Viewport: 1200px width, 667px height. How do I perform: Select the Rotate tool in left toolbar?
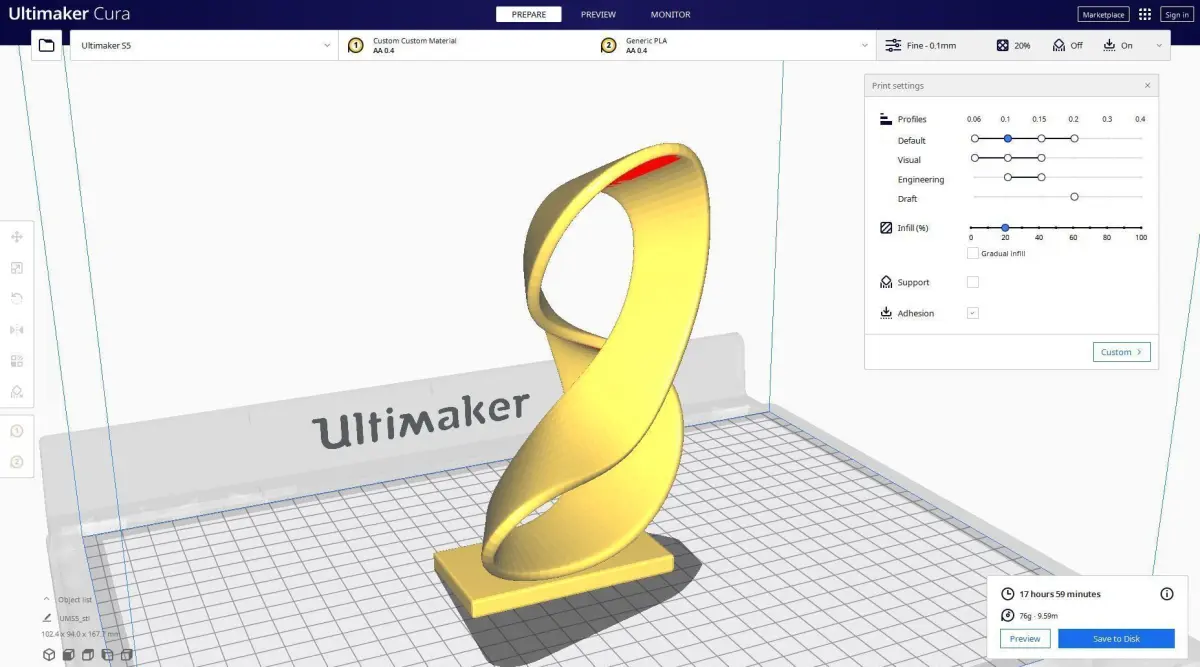[x=17, y=298]
